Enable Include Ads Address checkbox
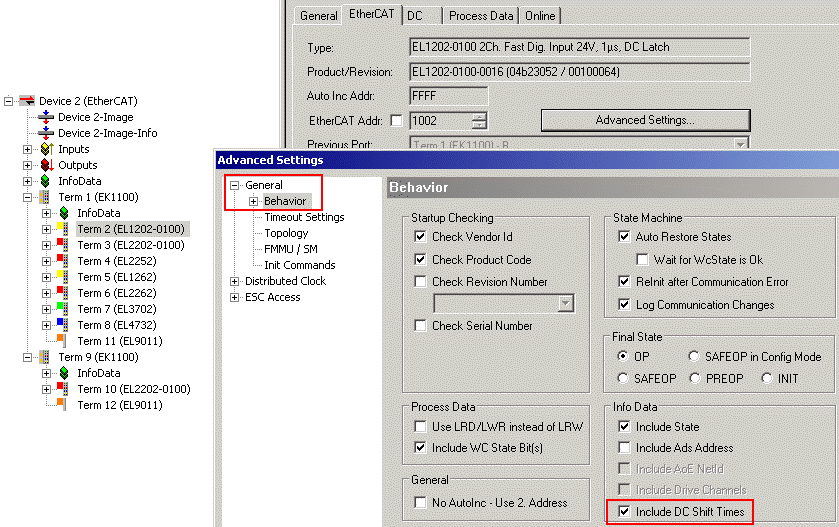 (x=624, y=447)
